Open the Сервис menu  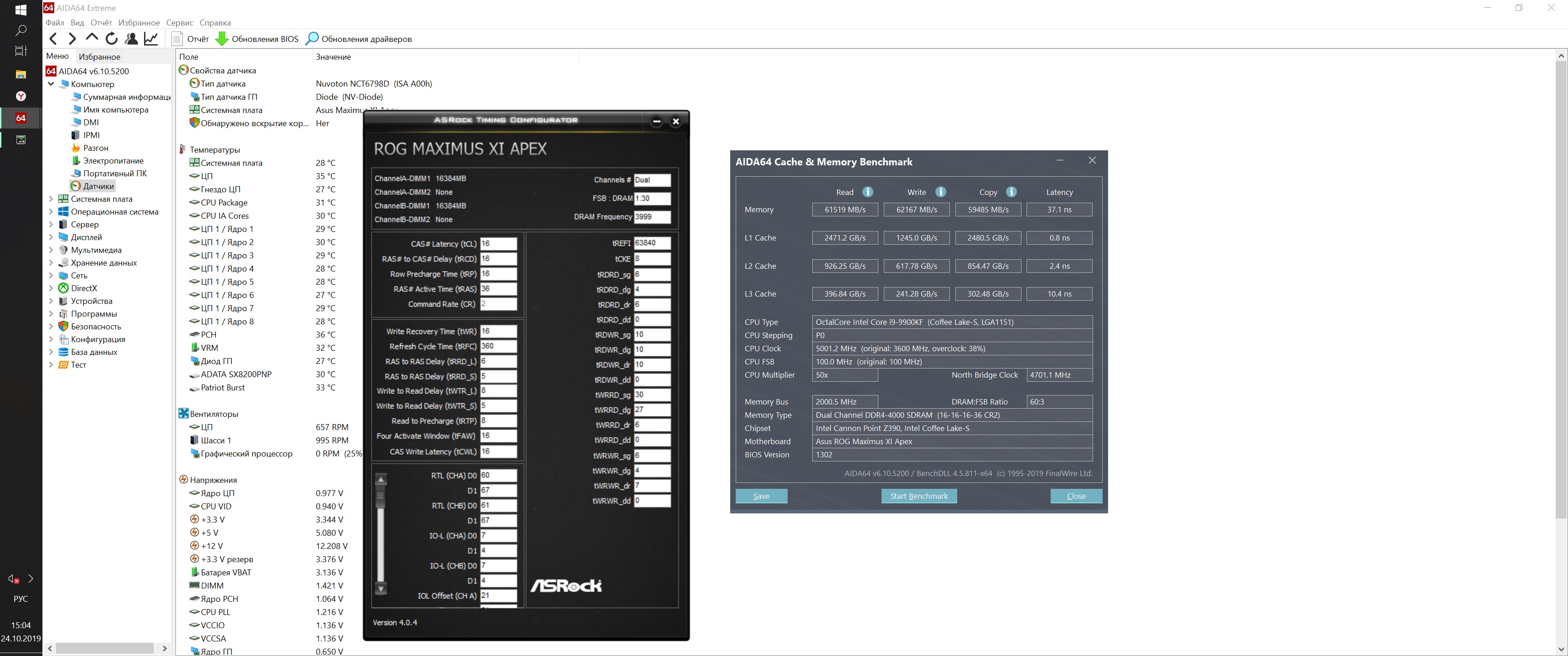click(180, 22)
